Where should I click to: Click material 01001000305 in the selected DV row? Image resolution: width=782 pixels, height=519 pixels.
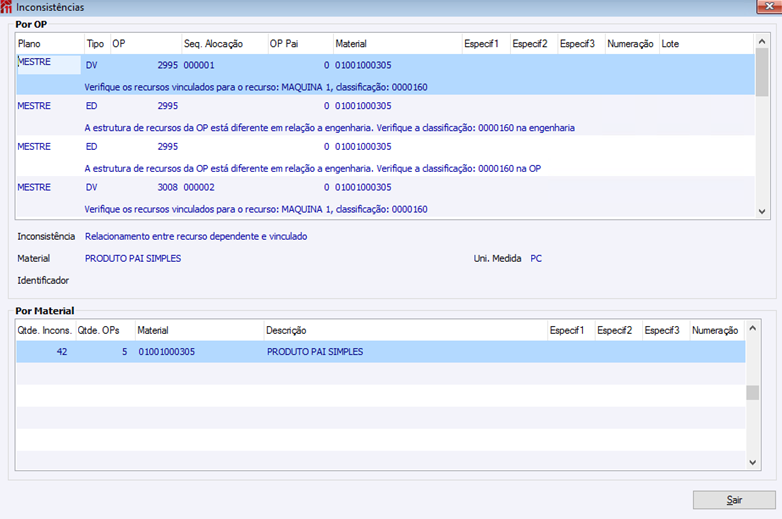(363, 65)
